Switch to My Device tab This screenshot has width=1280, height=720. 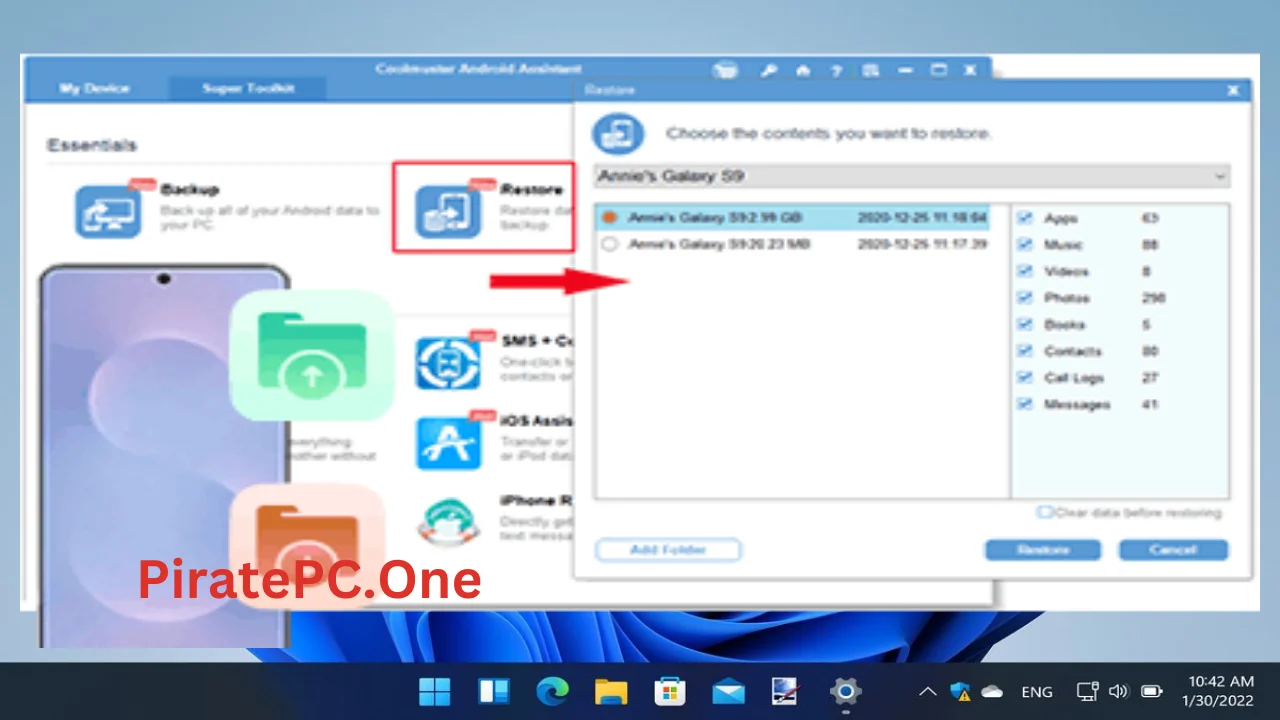95,88
